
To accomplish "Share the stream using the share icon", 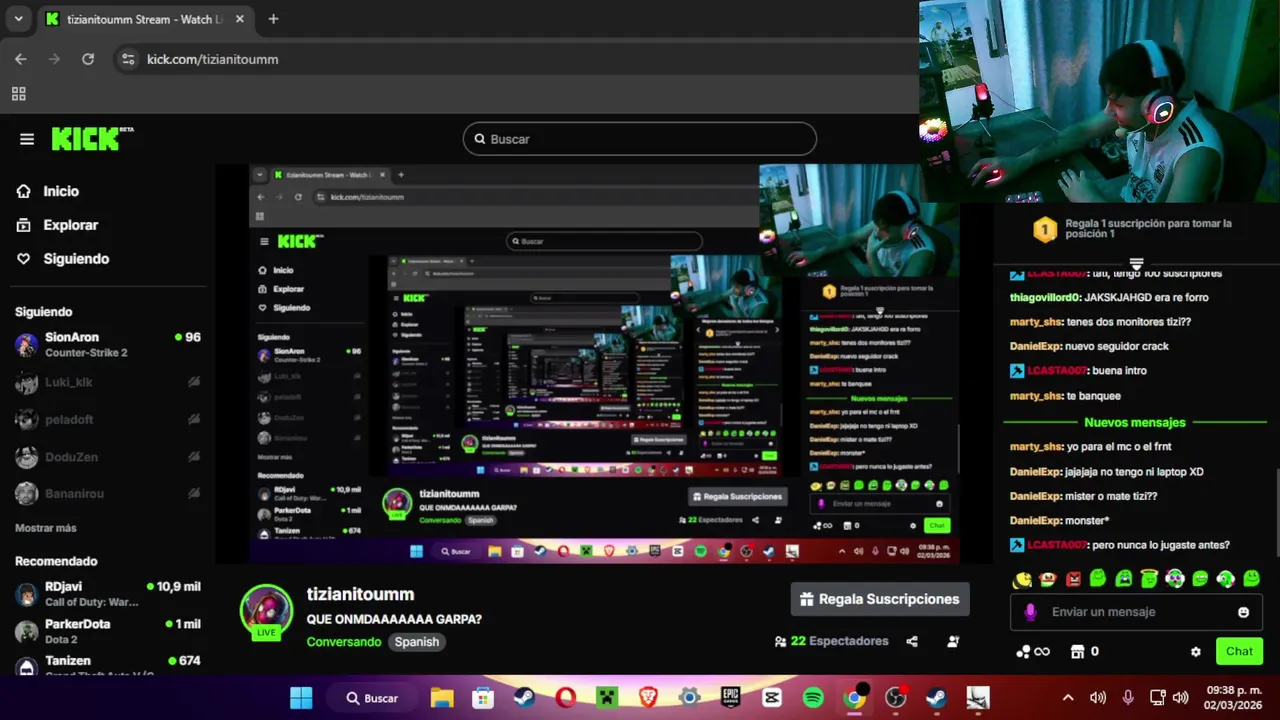I will click(912, 641).
